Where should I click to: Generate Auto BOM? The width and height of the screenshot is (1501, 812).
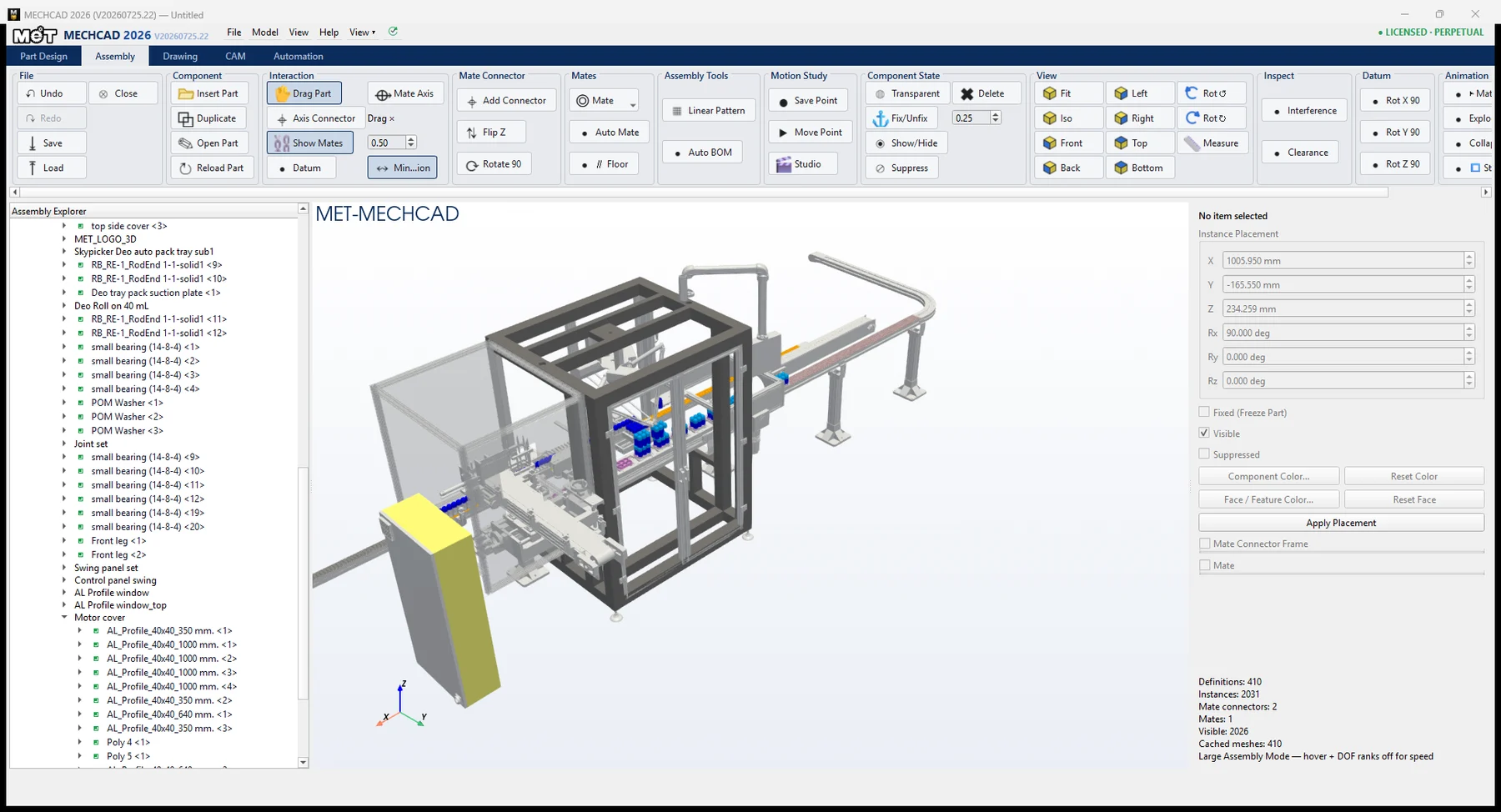(701, 153)
